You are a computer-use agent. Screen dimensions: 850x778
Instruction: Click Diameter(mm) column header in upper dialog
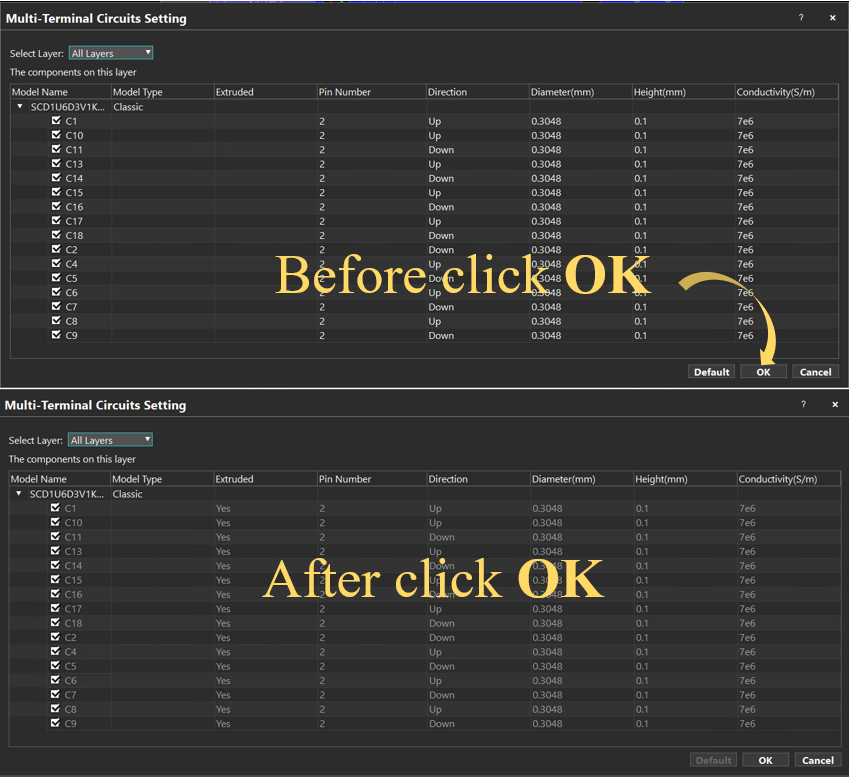(x=581, y=92)
